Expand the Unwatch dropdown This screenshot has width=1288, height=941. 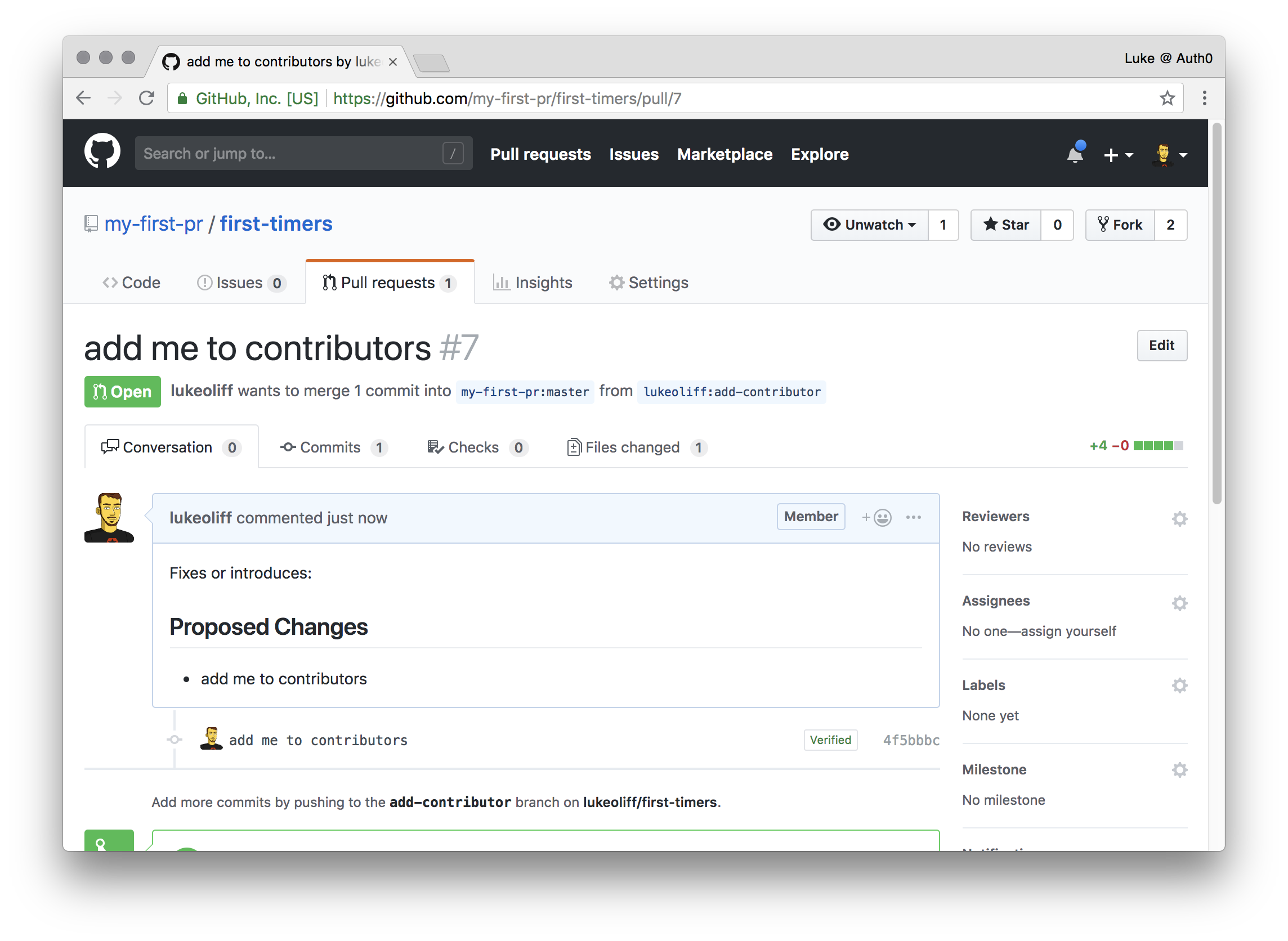click(869, 225)
